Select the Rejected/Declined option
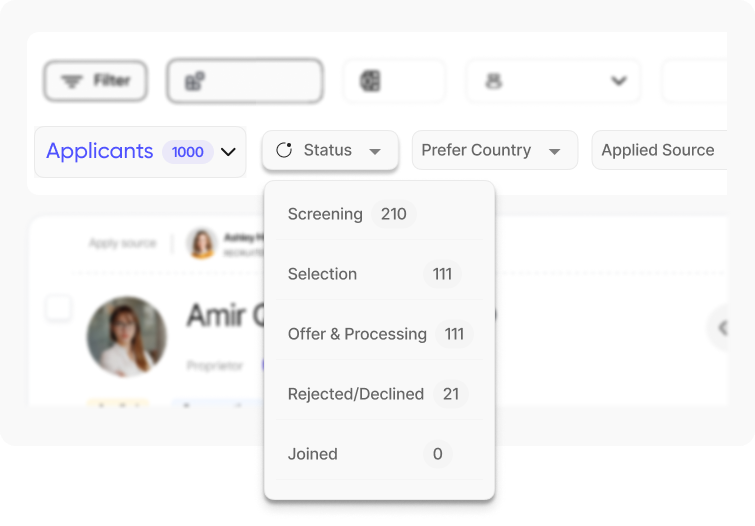This screenshot has height=526, width=755. click(x=379, y=394)
